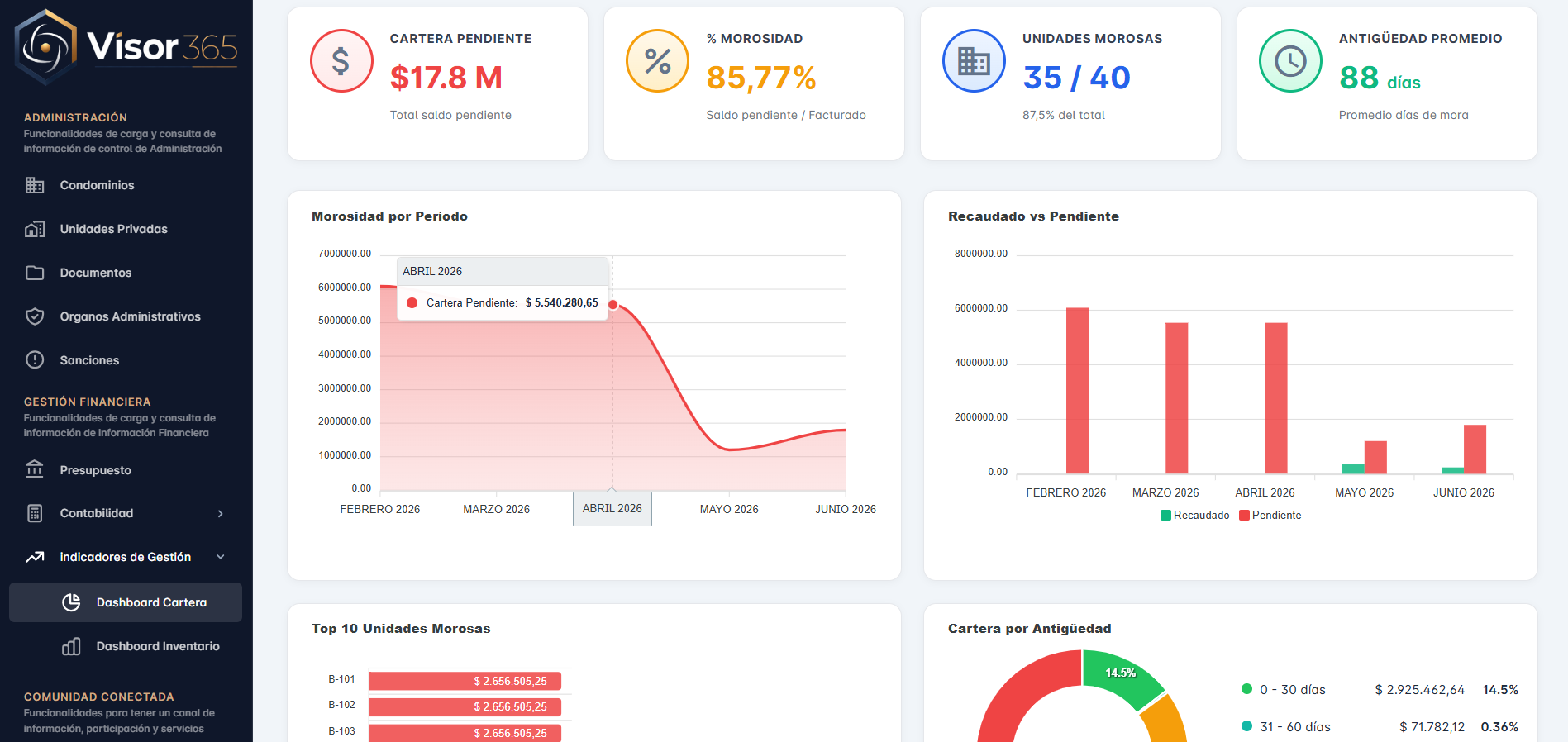1568x742 pixels.
Task: Open Presupuesto menu item
Action: tap(126, 469)
